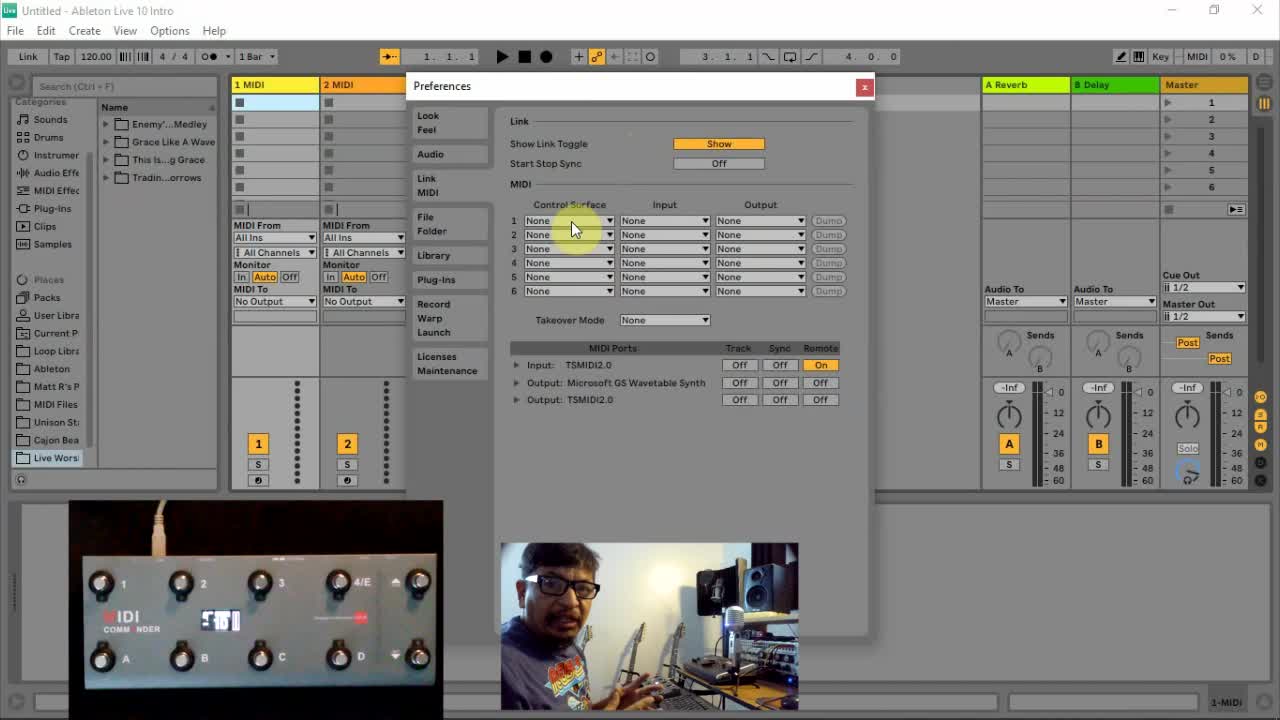Open Input dropdown for row 1
1280x720 pixels.
tap(665, 221)
